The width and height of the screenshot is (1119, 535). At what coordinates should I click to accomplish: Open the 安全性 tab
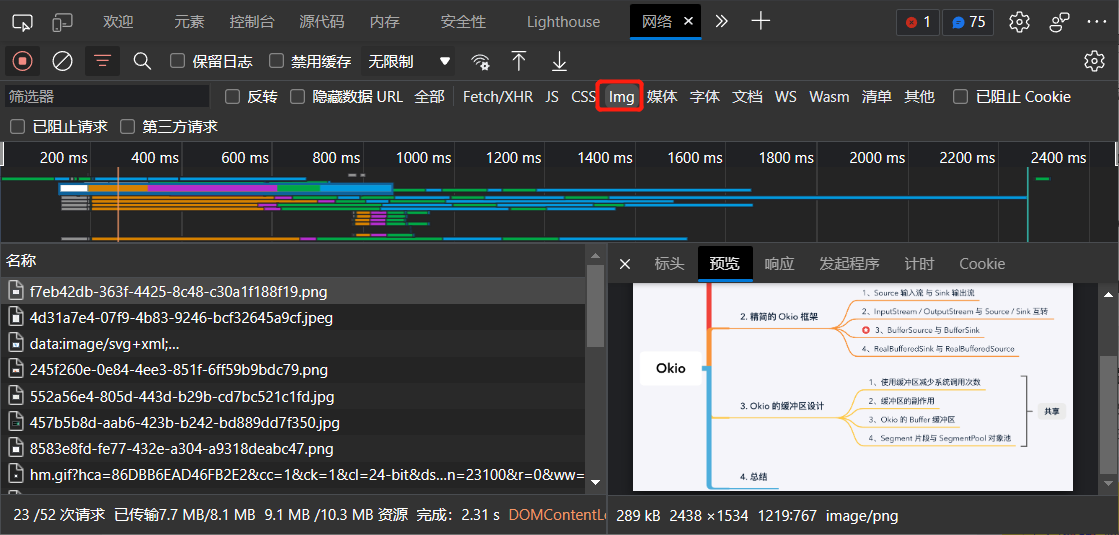[463, 21]
